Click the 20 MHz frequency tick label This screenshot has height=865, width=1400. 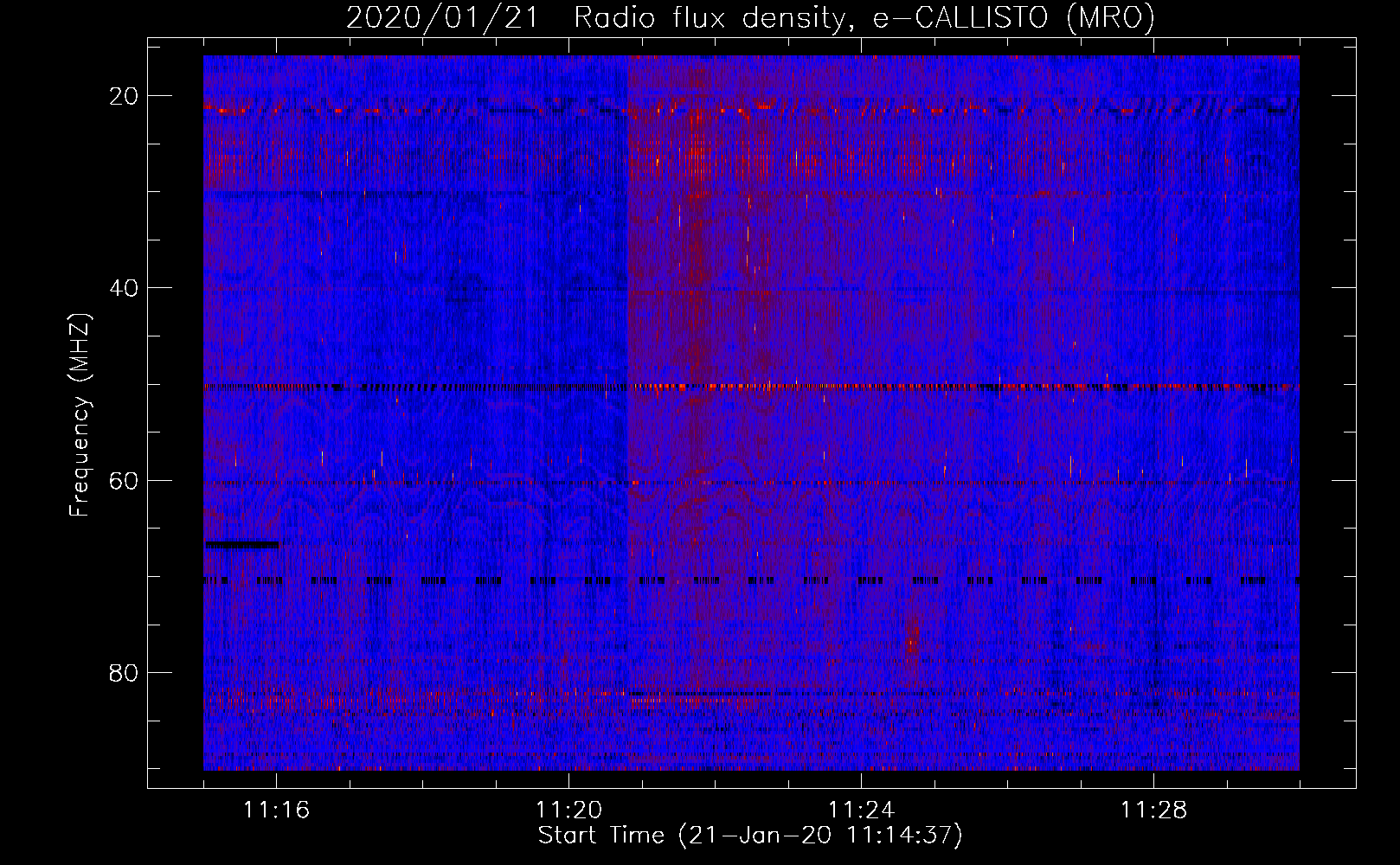click(x=125, y=96)
